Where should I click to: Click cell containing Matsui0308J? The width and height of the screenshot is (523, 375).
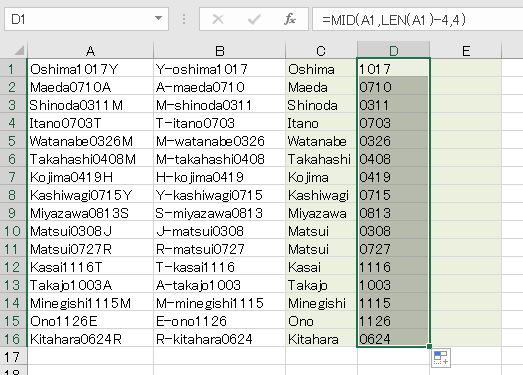point(90,231)
